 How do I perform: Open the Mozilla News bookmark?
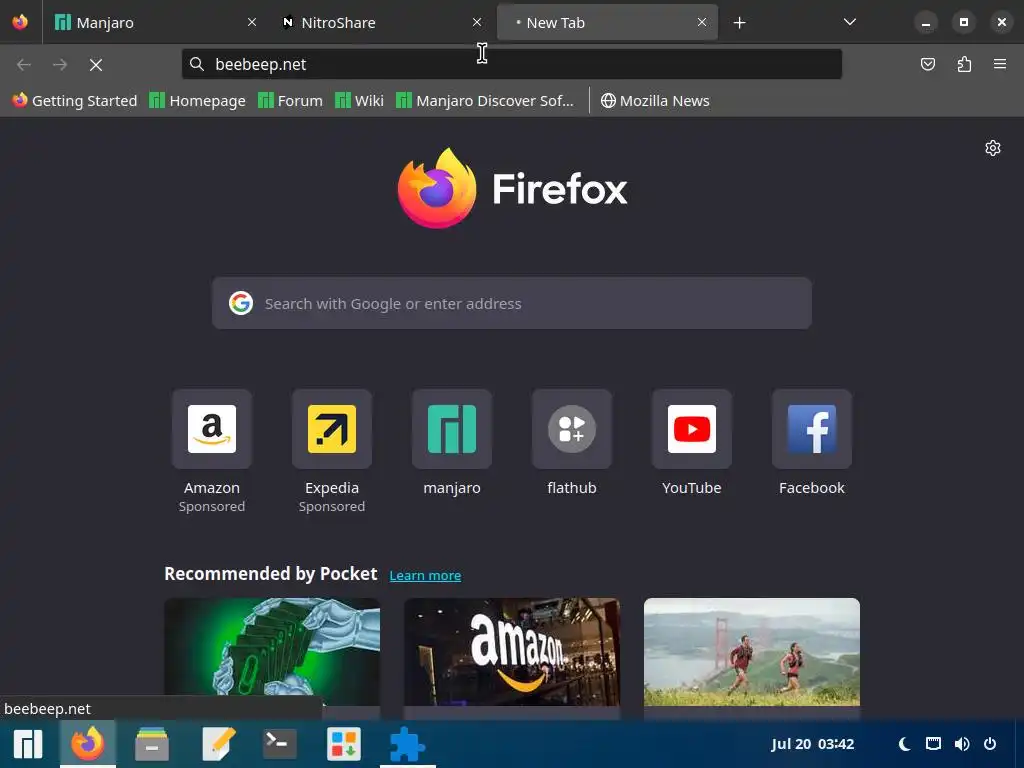pos(655,101)
